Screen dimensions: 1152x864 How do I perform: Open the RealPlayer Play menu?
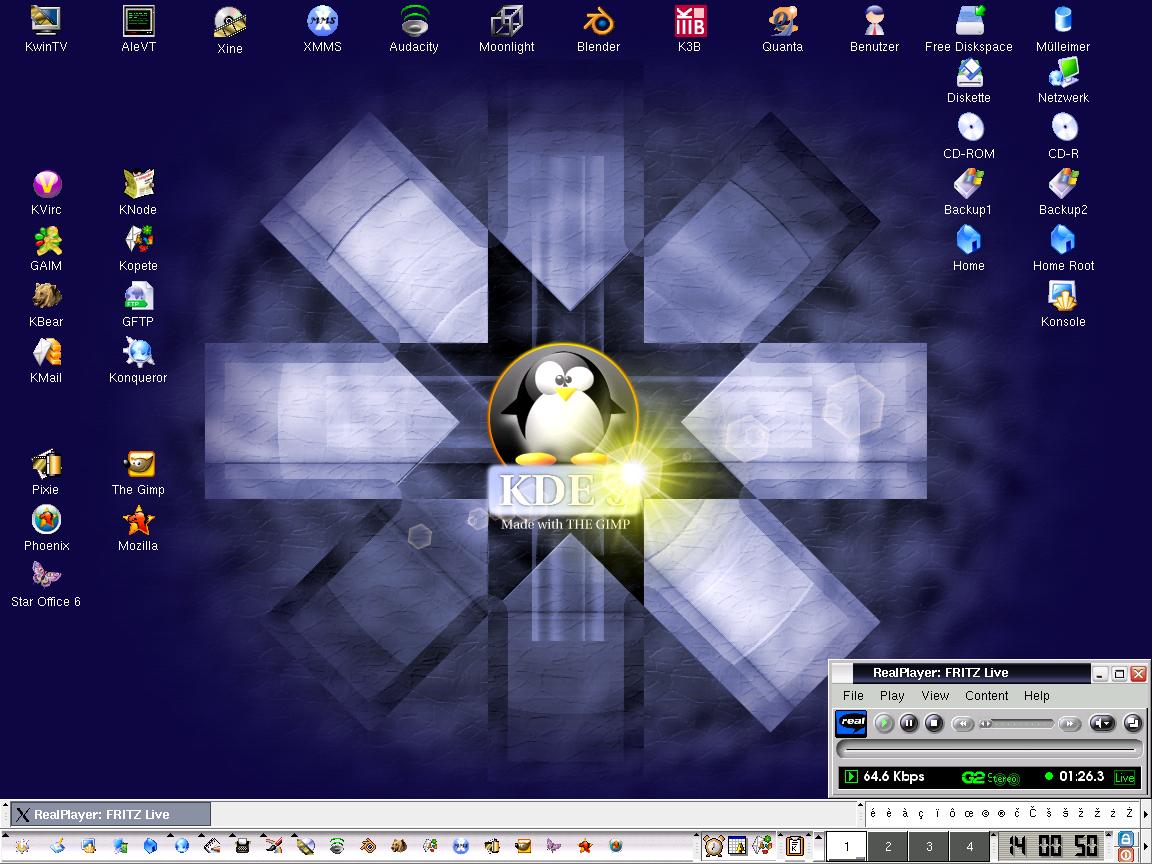892,696
